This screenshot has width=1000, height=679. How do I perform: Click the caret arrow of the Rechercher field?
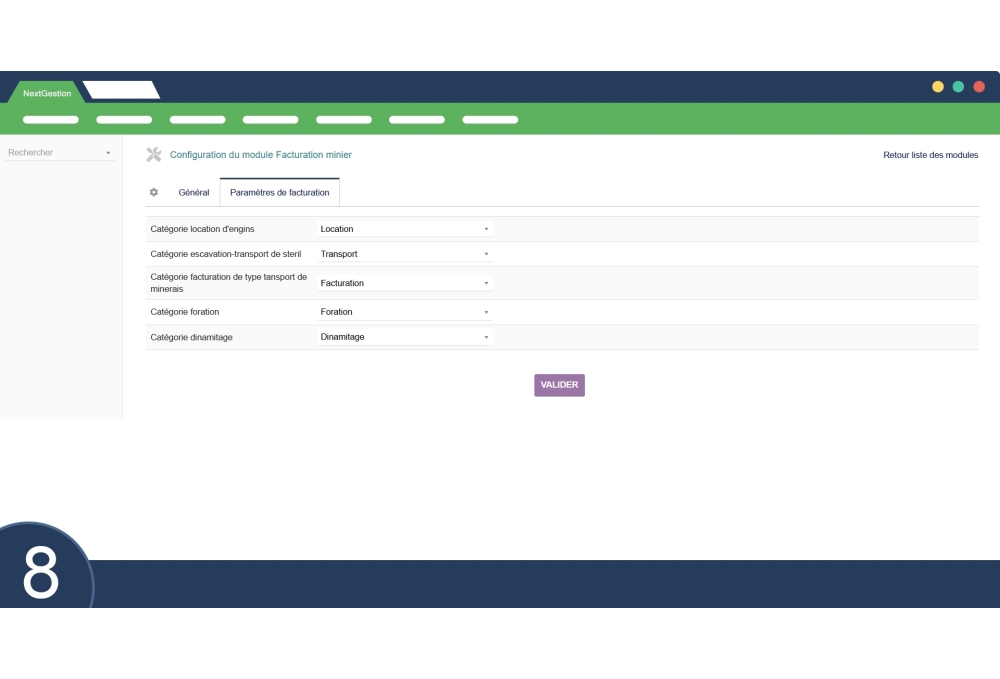[x=109, y=152]
